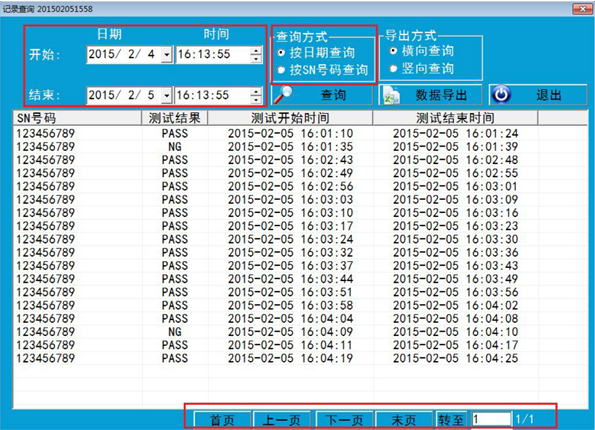This screenshot has height=430, width=595.
Task: Sort by 测试结束时间 column header
Action: pos(455,118)
